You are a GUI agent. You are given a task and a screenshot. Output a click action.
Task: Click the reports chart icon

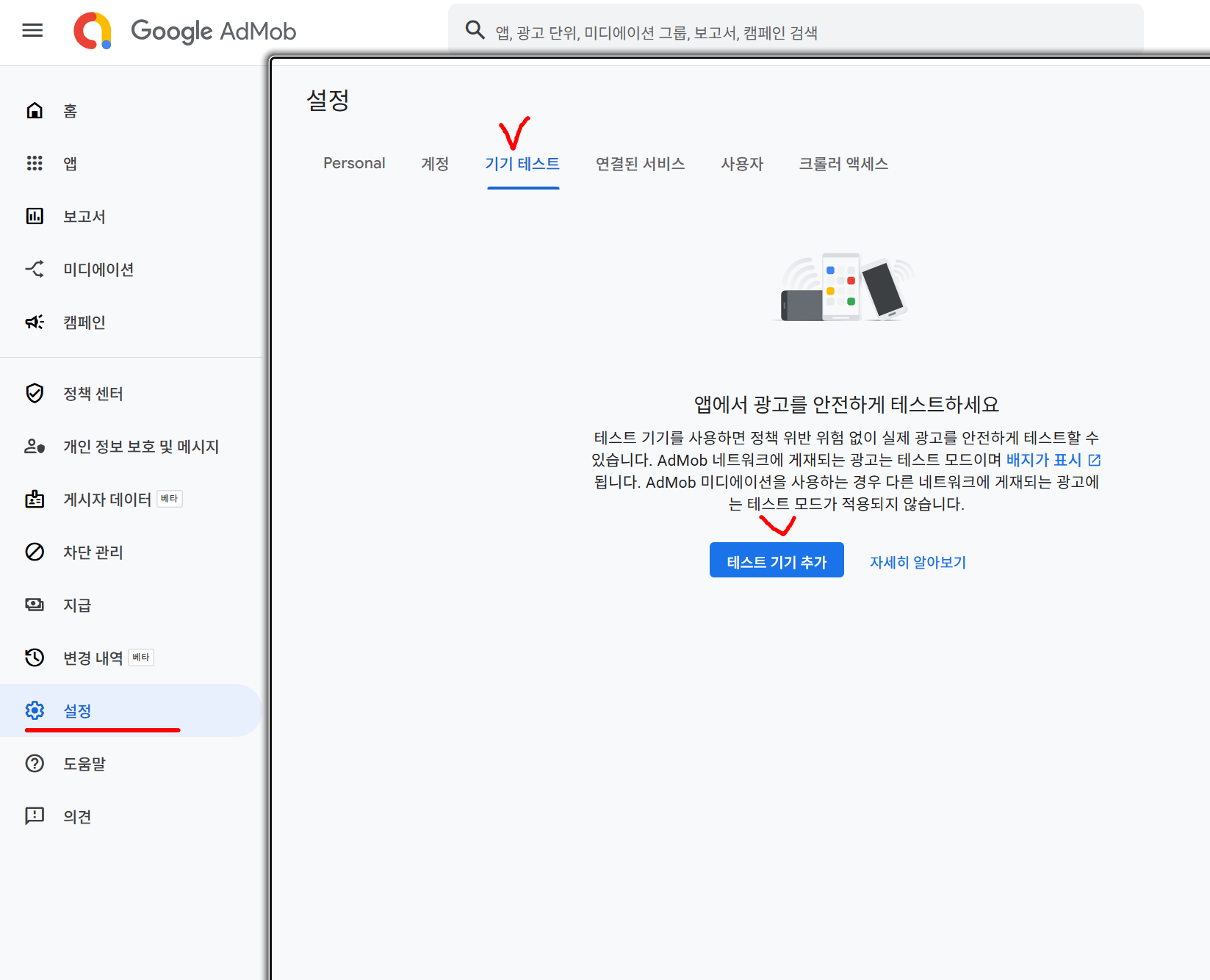35,216
